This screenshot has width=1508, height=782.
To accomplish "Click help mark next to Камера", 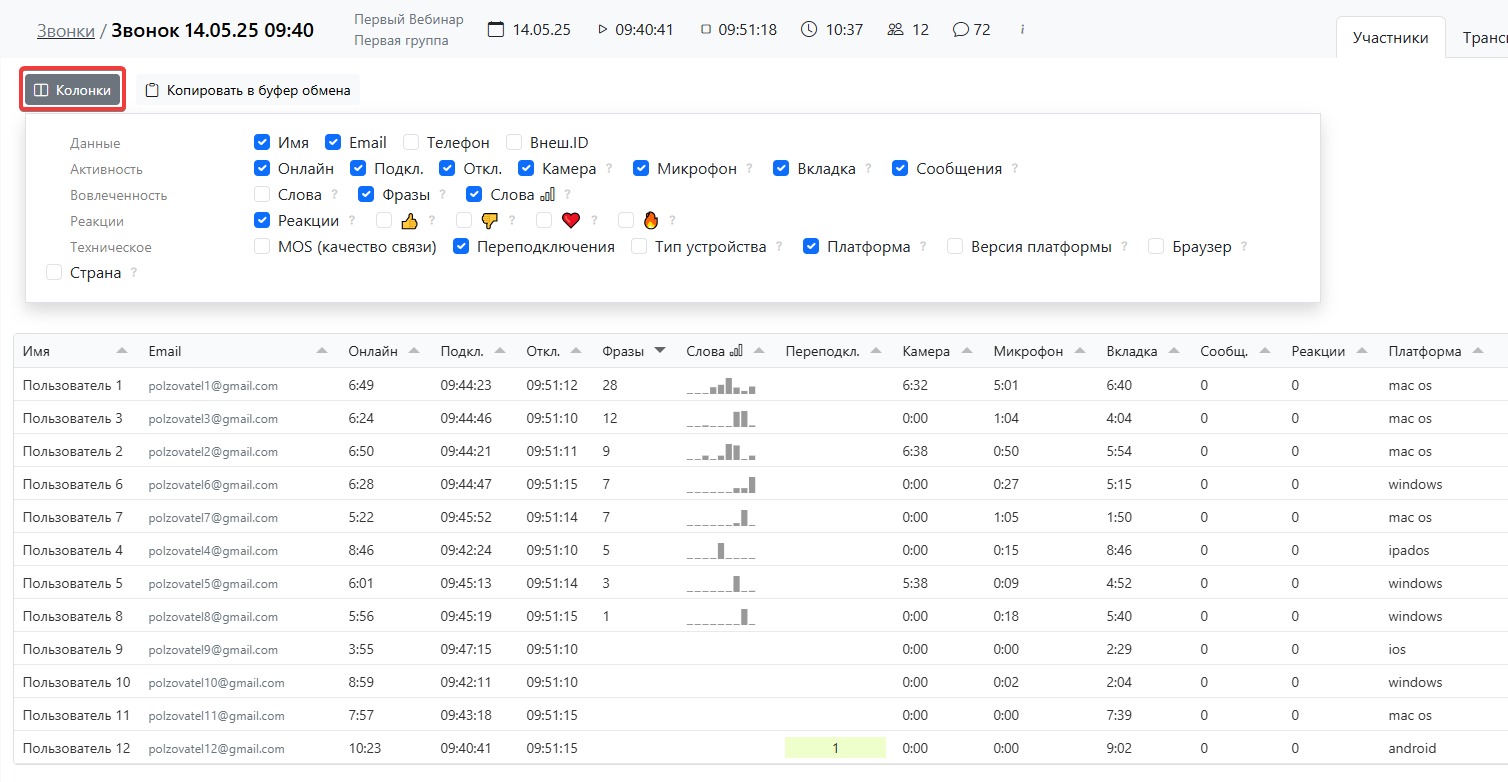I will click(609, 169).
